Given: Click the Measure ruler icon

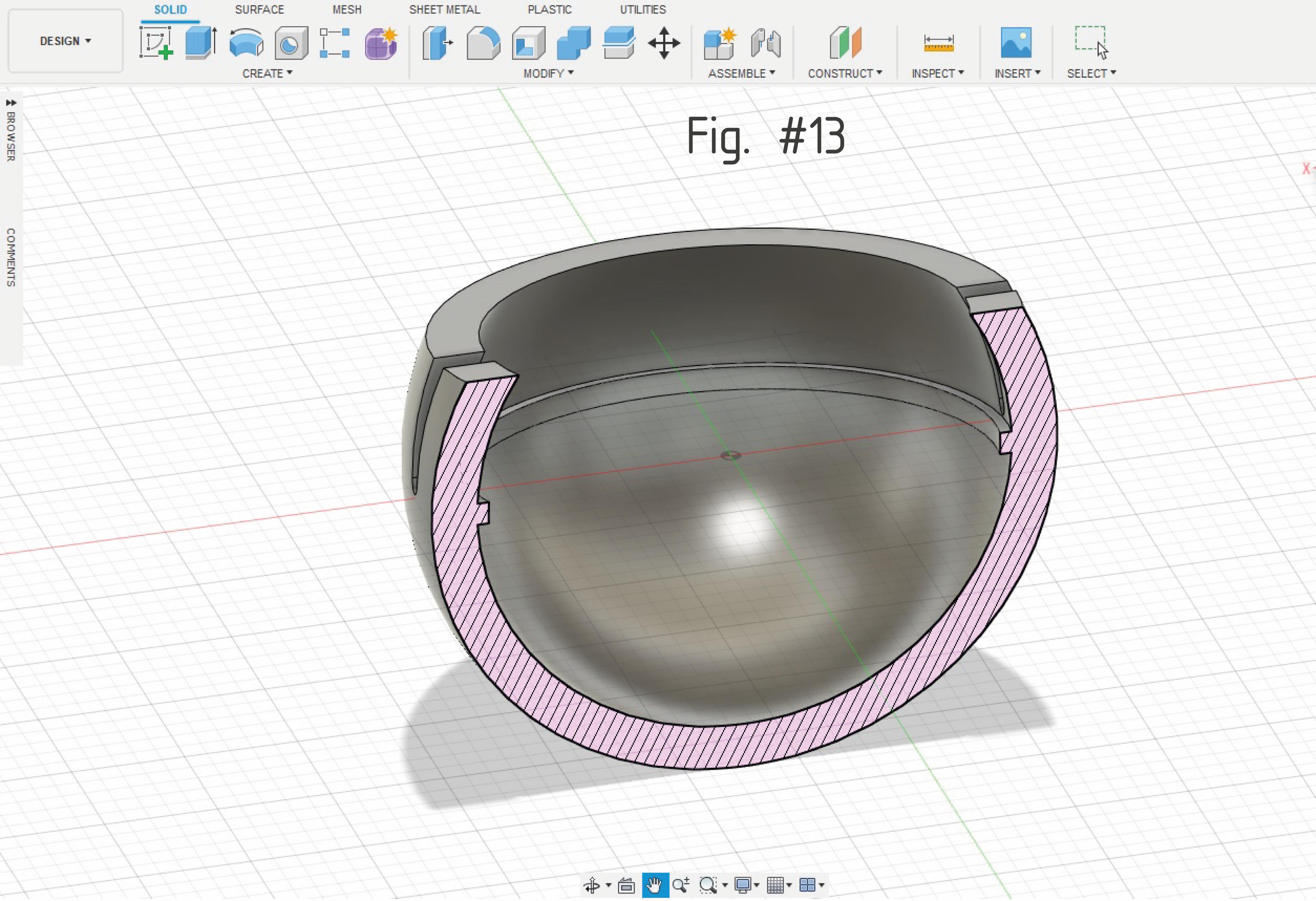Looking at the screenshot, I should coord(938,43).
